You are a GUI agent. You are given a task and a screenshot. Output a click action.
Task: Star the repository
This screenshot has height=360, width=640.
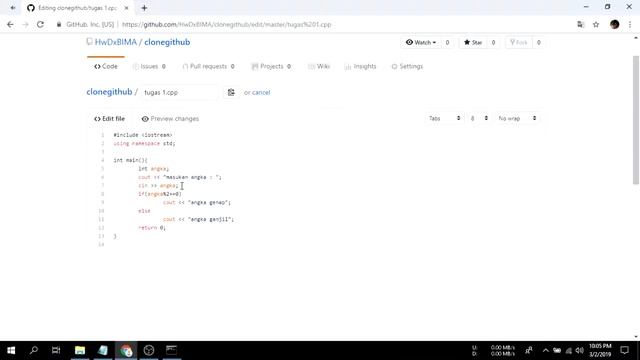[x=473, y=42]
